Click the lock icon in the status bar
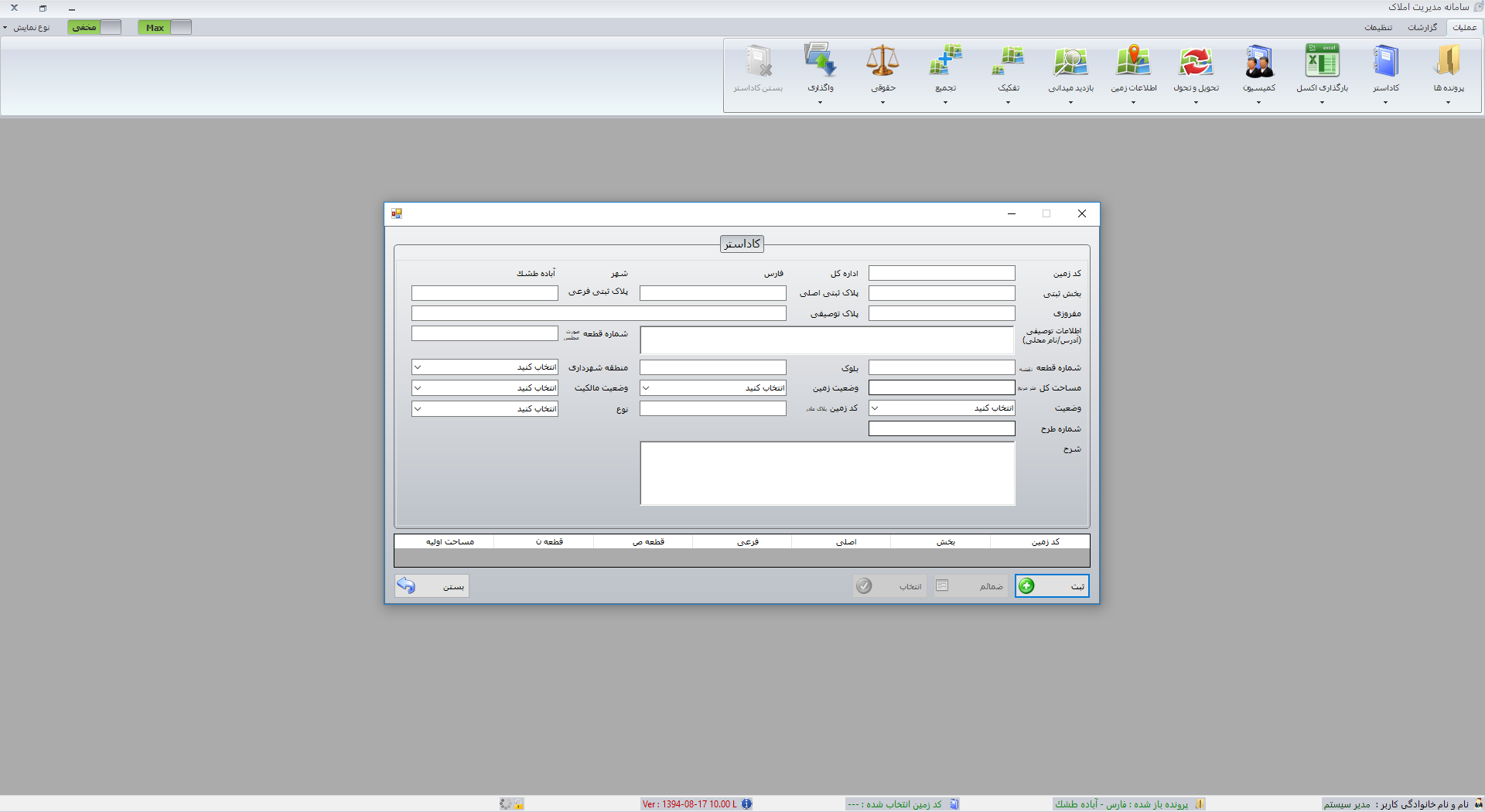1485x812 pixels. point(519,805)
